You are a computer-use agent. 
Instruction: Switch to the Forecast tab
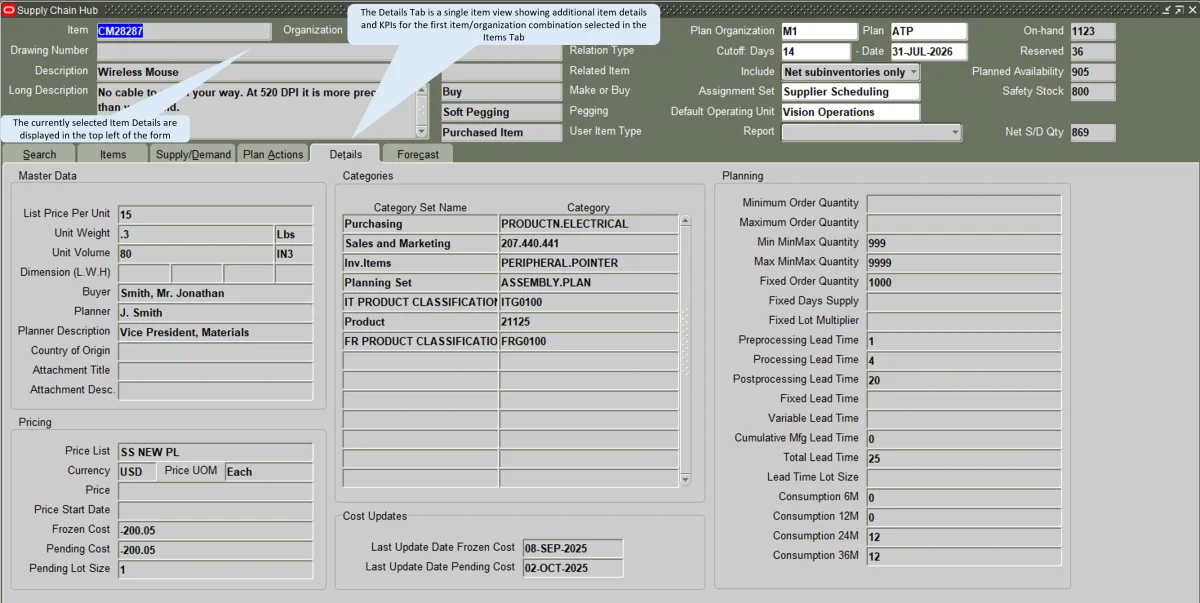pos(418,154)
